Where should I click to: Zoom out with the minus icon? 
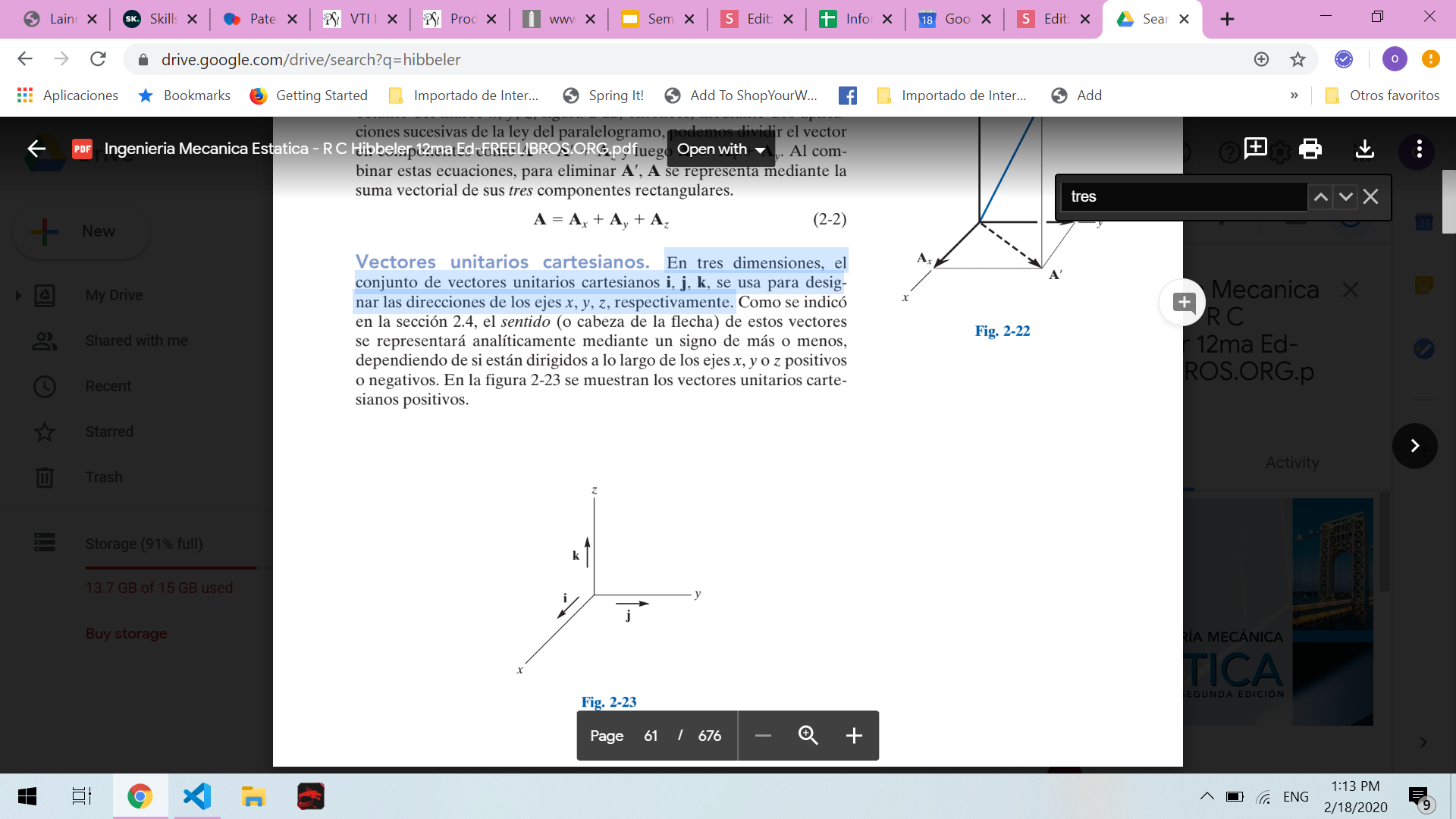pyautogui.click(x=763, y=736)
